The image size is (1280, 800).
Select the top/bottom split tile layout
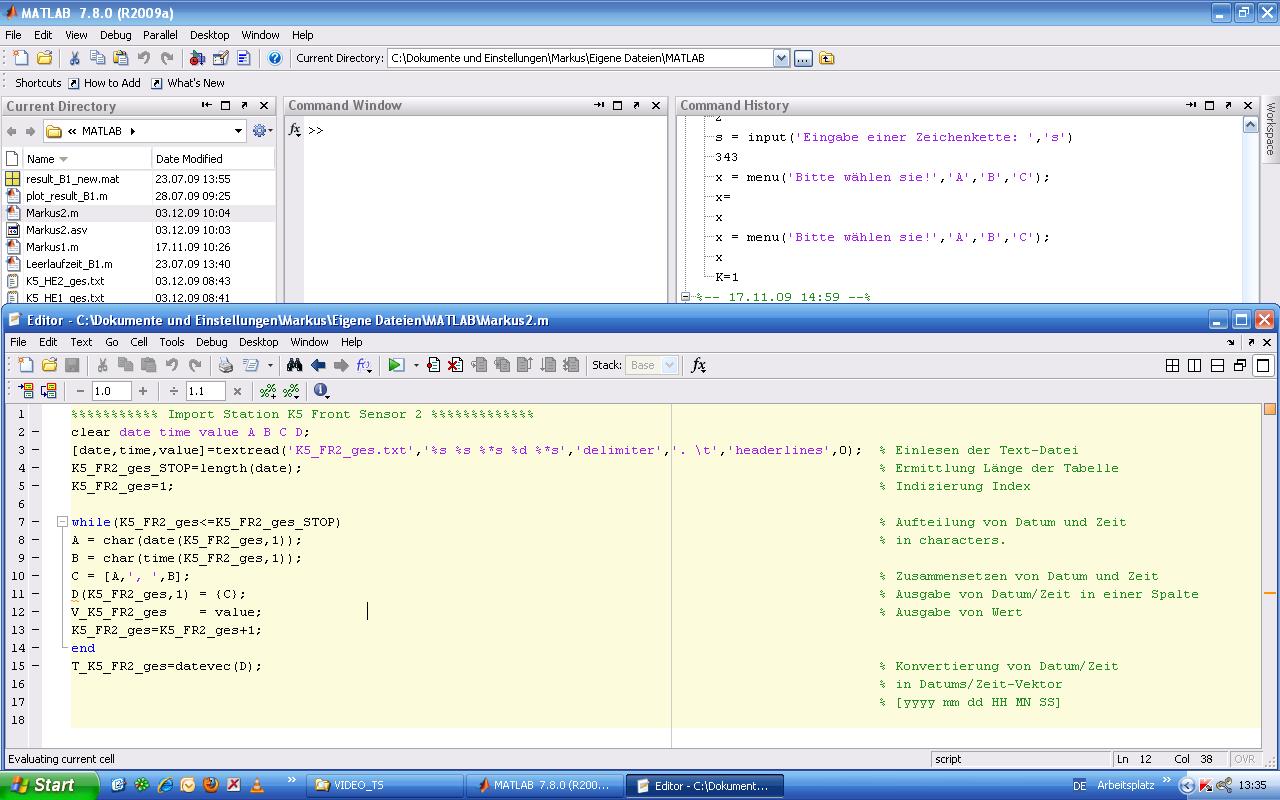[1217, 365]
